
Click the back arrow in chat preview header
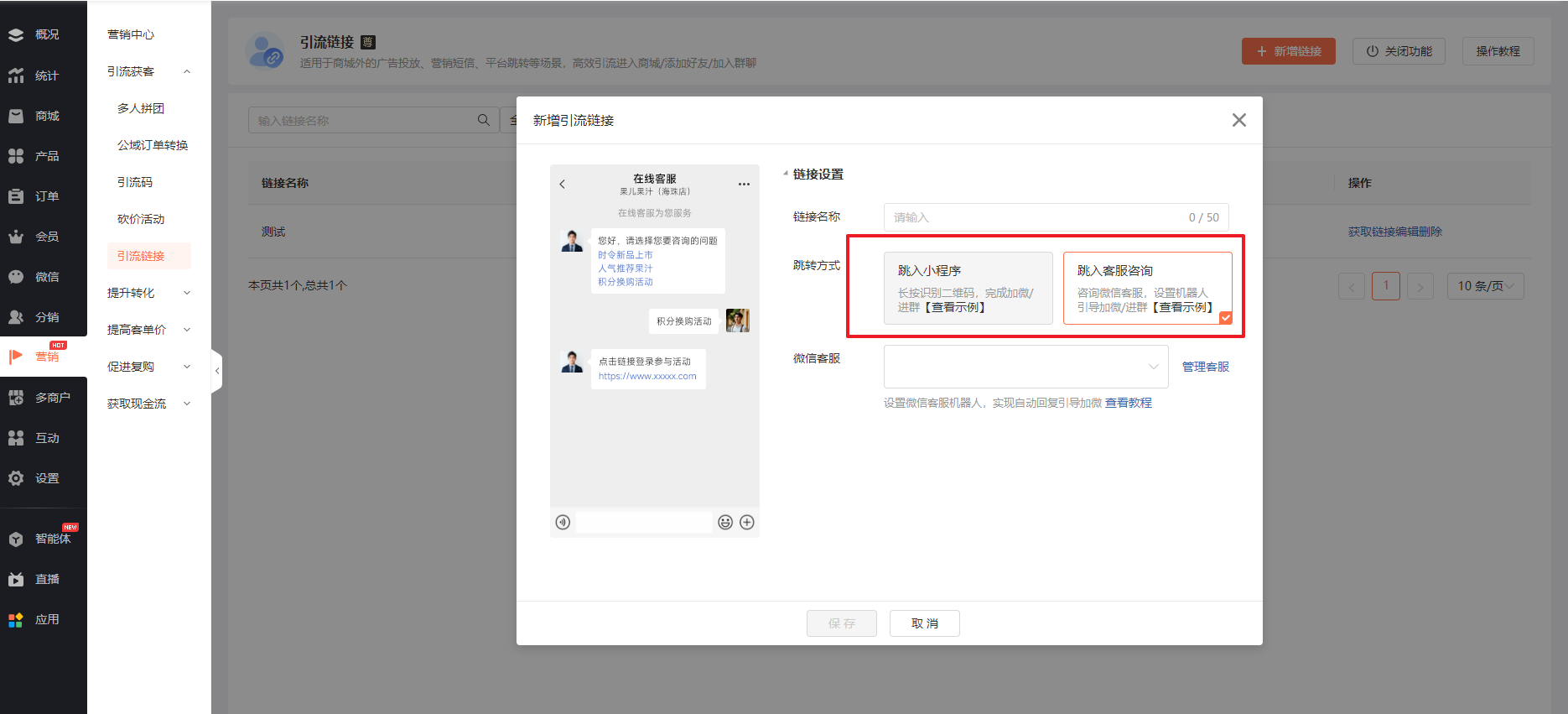click(563, 185)
